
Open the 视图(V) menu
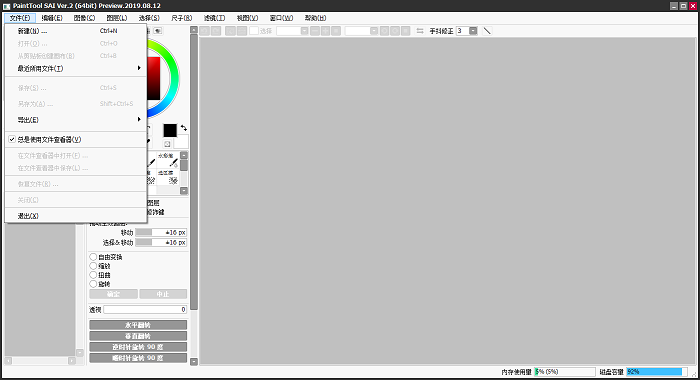coord(247,18)
